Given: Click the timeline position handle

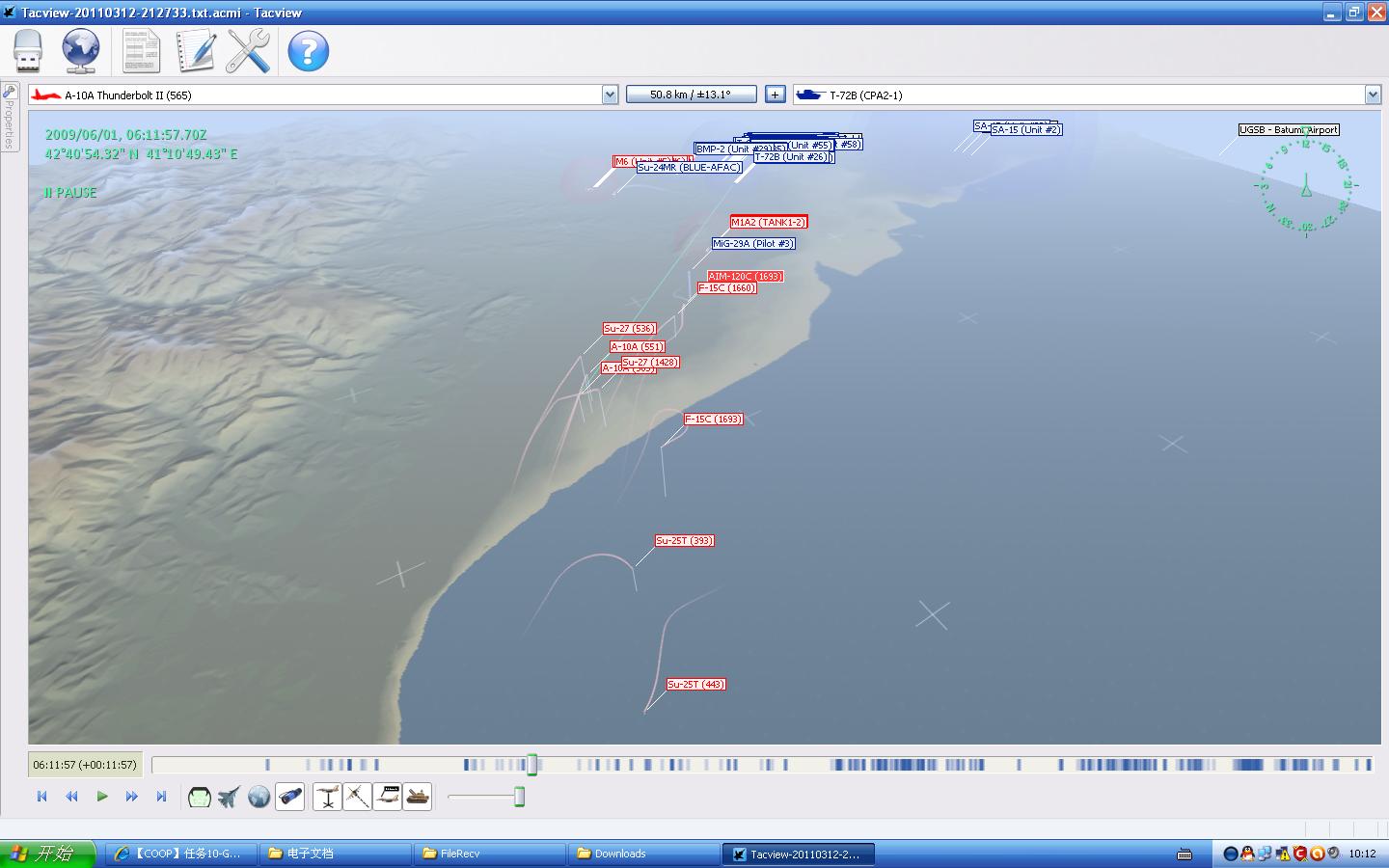Looking at the screenshot, I should pyautogui.click(x=531, y=765).
